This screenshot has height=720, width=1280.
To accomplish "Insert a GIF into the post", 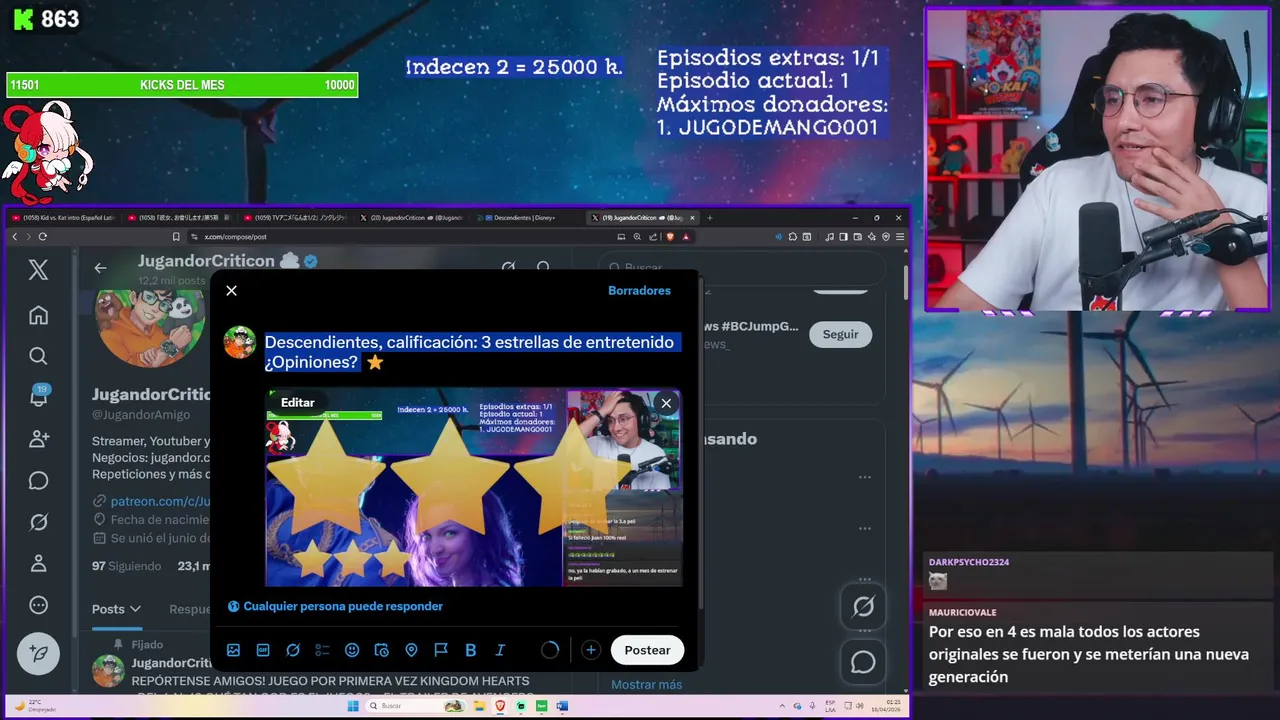I will coord(263,650).
